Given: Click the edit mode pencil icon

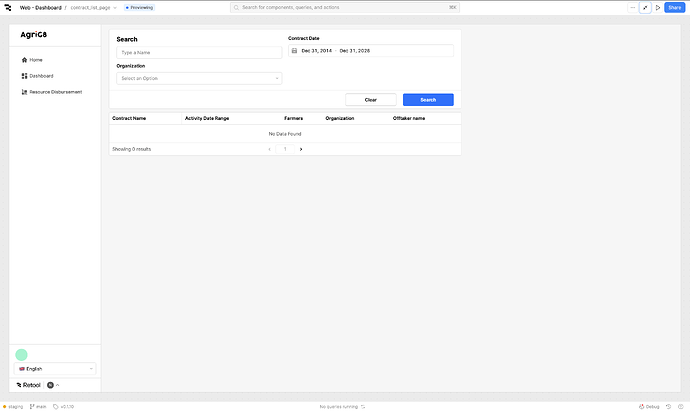Looking at the screenshot, I should pos(645,7).
